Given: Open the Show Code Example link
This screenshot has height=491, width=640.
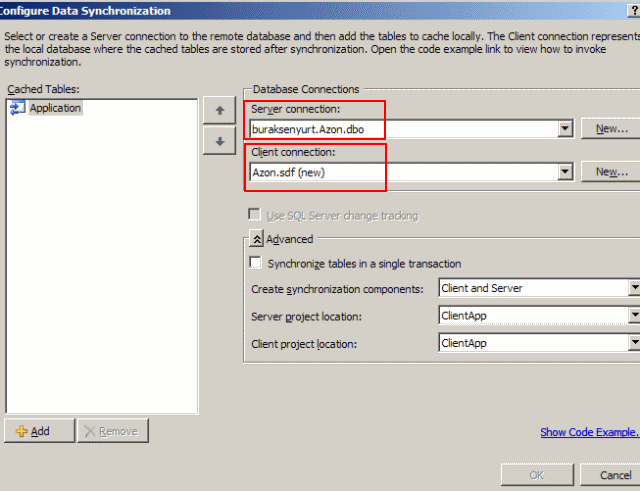Looking at the screenshot, I should (x=588, y=432).
